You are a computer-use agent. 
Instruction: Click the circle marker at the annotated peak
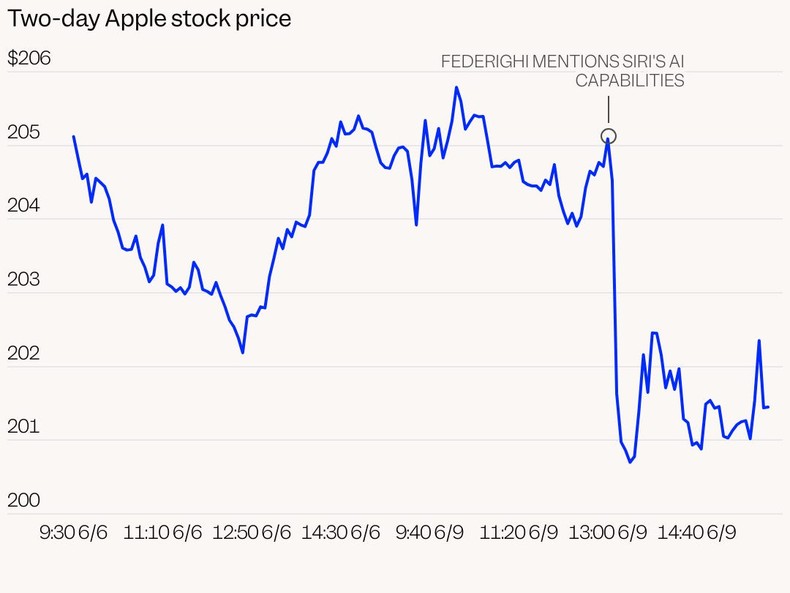tap(608, 136)
